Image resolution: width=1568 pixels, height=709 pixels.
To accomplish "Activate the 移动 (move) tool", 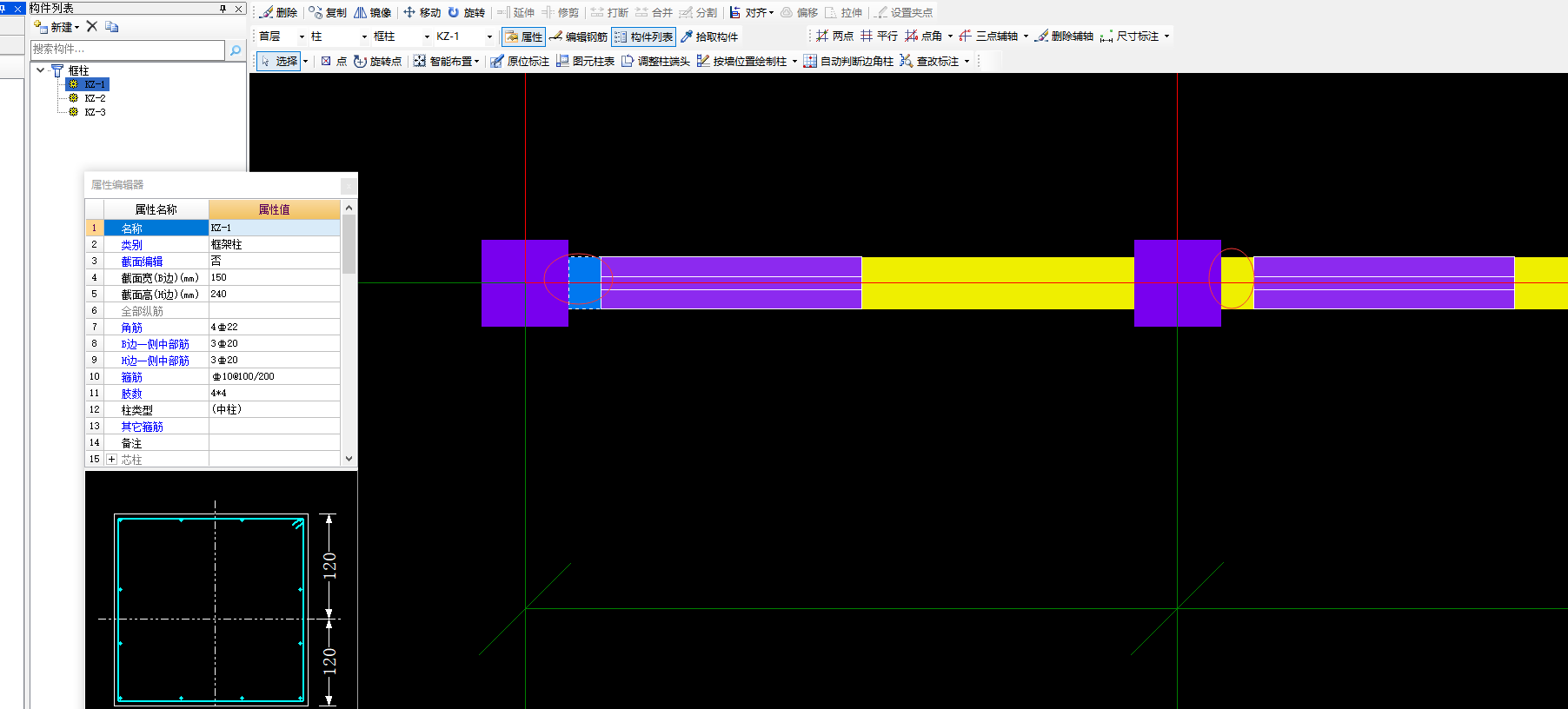I will pyautogui.click(x=422, y=12).
